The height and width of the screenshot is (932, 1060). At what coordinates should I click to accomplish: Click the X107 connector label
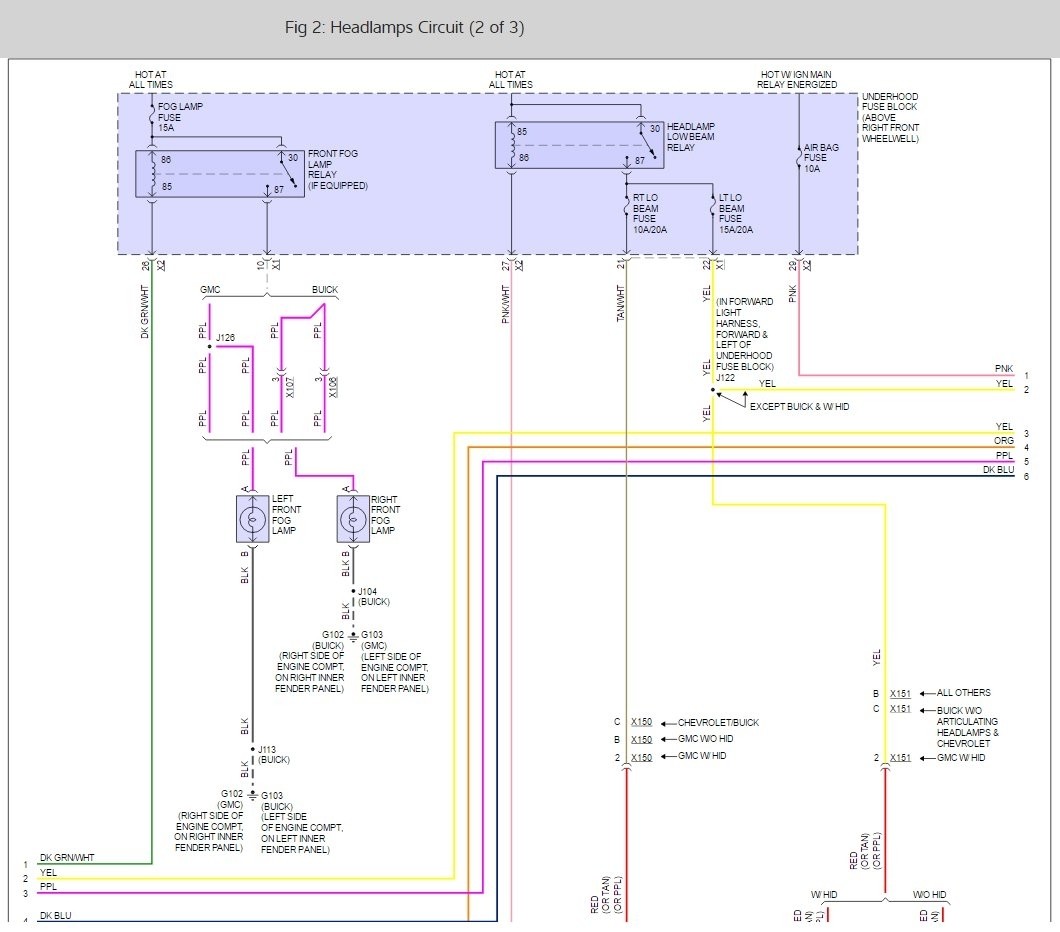(x=289, y=387)
